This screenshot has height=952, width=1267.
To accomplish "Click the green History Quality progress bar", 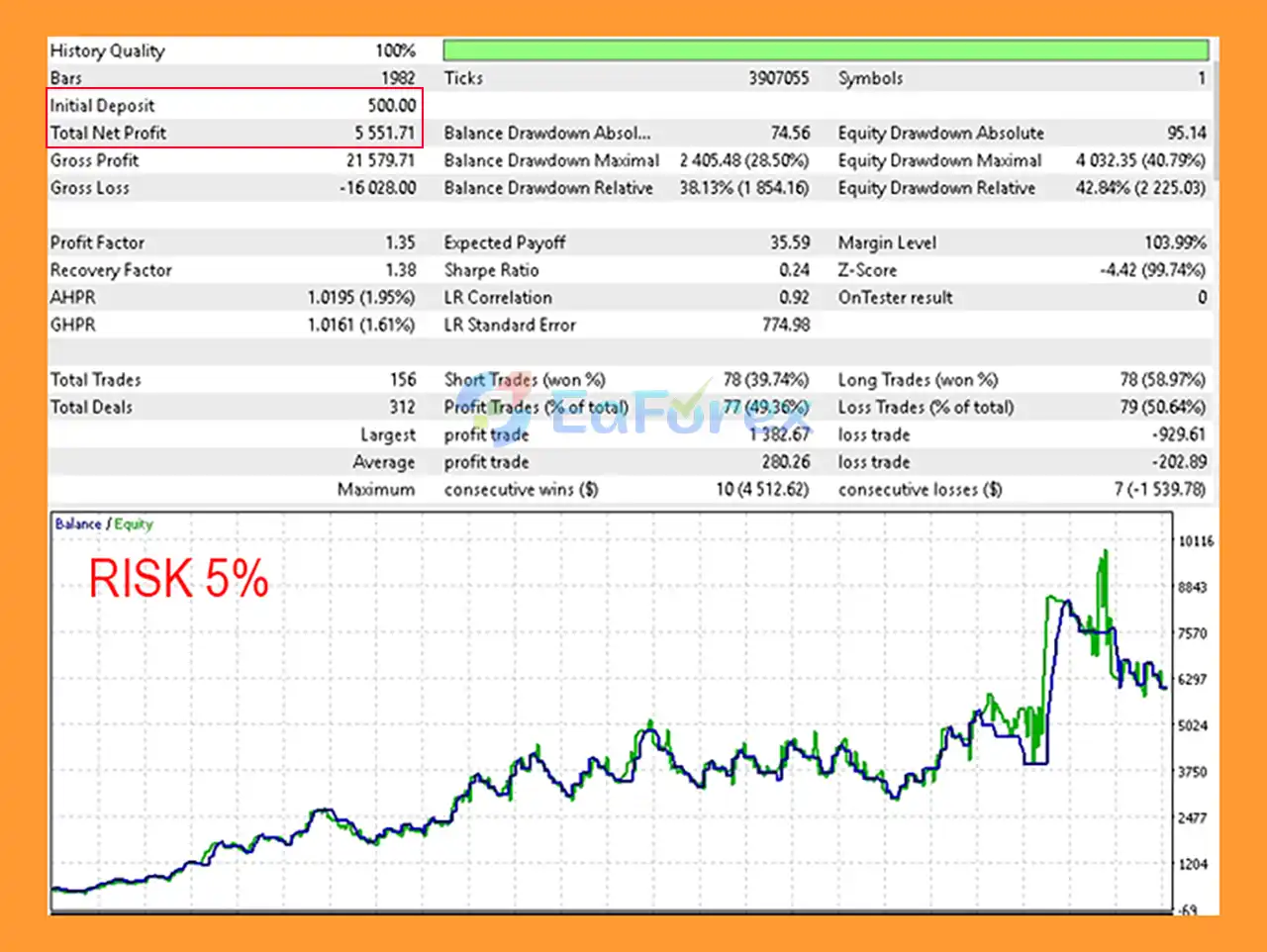I will click(825, 50).
